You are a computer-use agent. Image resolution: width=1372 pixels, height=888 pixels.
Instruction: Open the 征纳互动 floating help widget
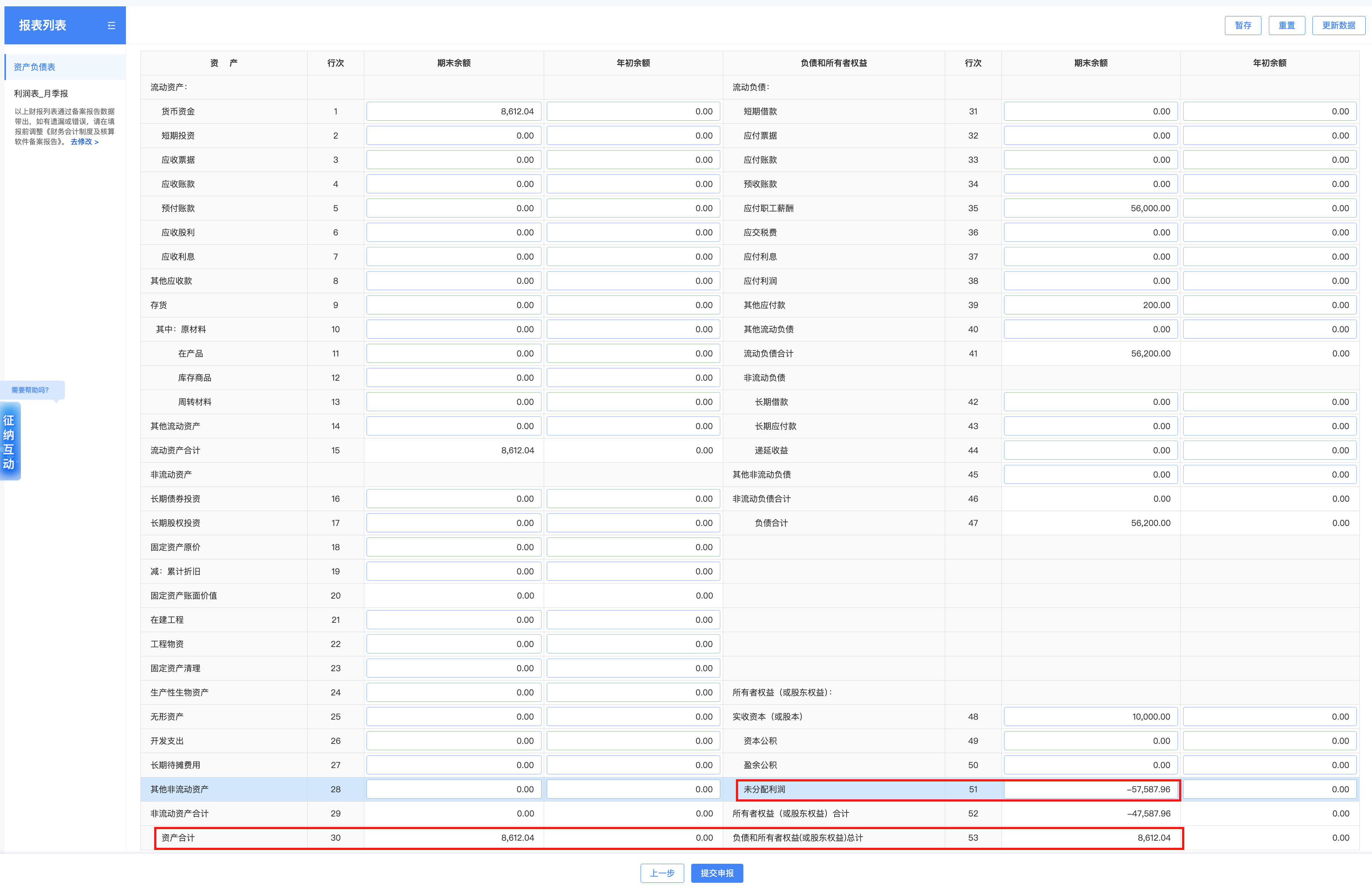tap(10, 442)
